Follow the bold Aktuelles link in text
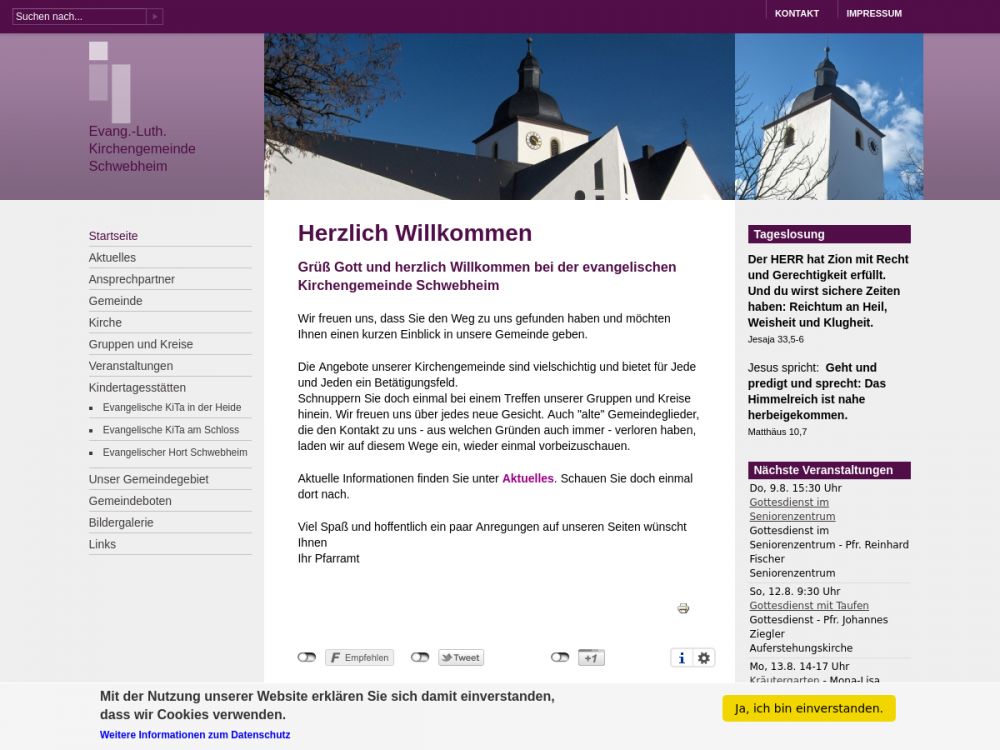This screenshot has width=1000, height=750. [x=528, y=479]
